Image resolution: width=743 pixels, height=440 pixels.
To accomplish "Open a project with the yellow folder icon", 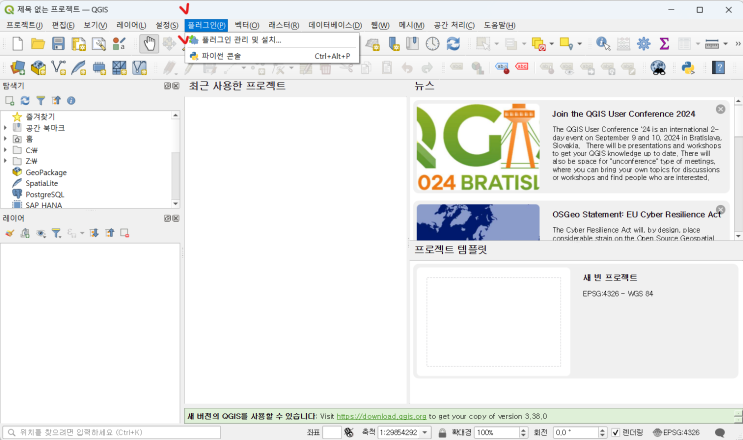I will (x=38, y=44).
